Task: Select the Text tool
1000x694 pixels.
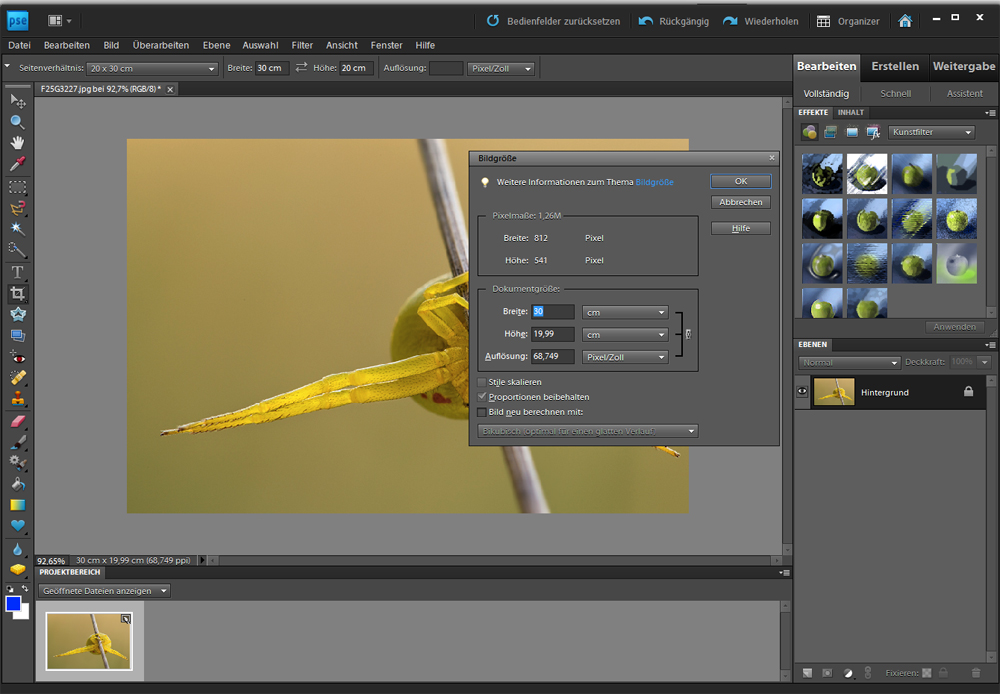Action: click(18, 272)
